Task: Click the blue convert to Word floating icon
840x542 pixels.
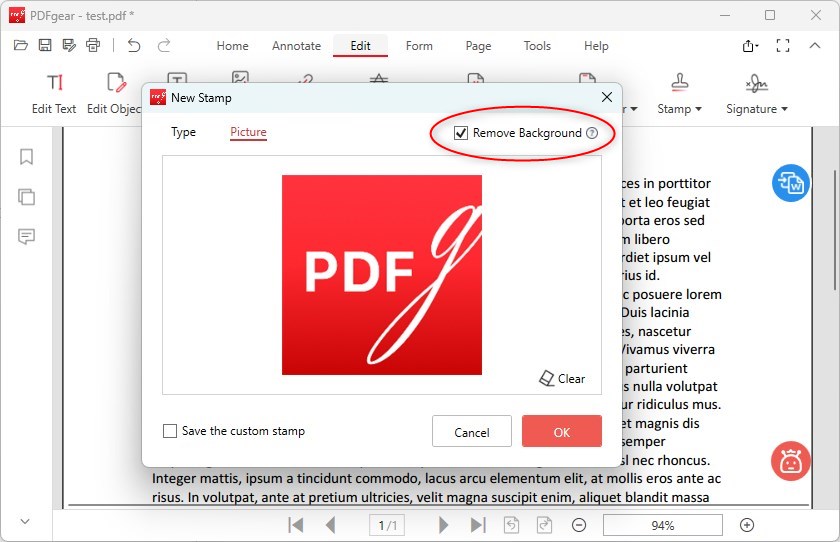Action: (x=790, y=183)
